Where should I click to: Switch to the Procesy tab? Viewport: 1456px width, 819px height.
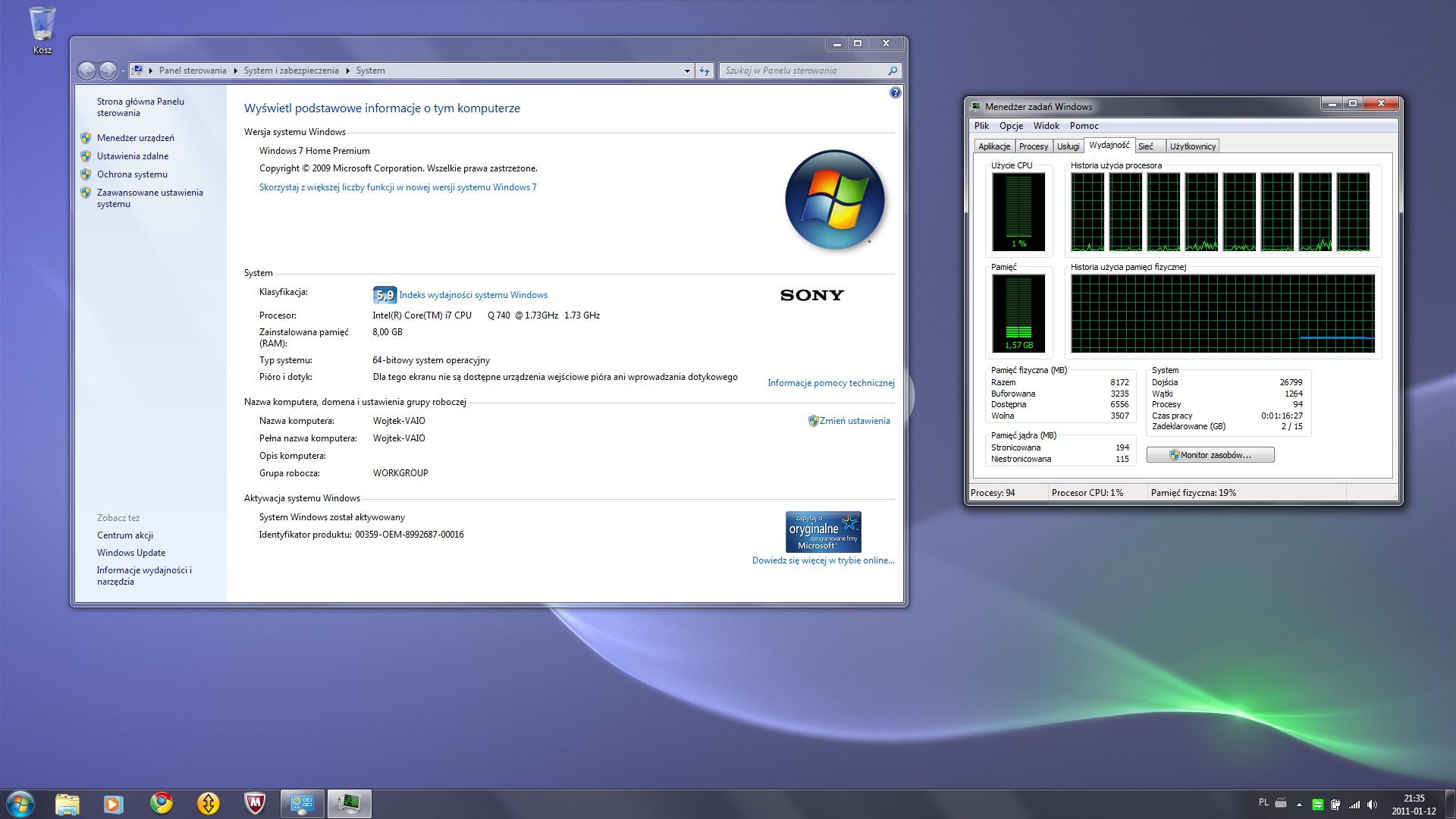(1033, 146)
